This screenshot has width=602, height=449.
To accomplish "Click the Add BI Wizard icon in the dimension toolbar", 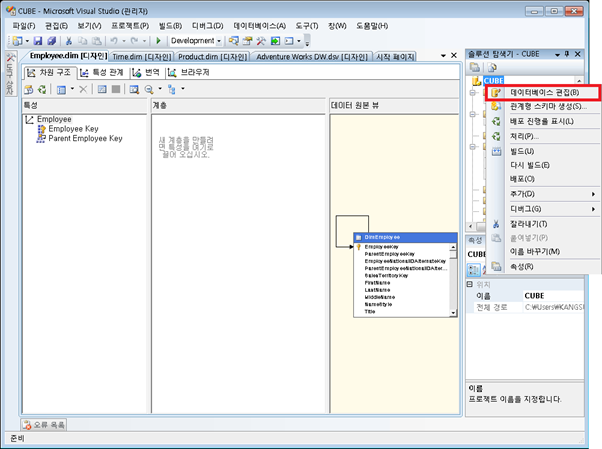I will point(28,89).
